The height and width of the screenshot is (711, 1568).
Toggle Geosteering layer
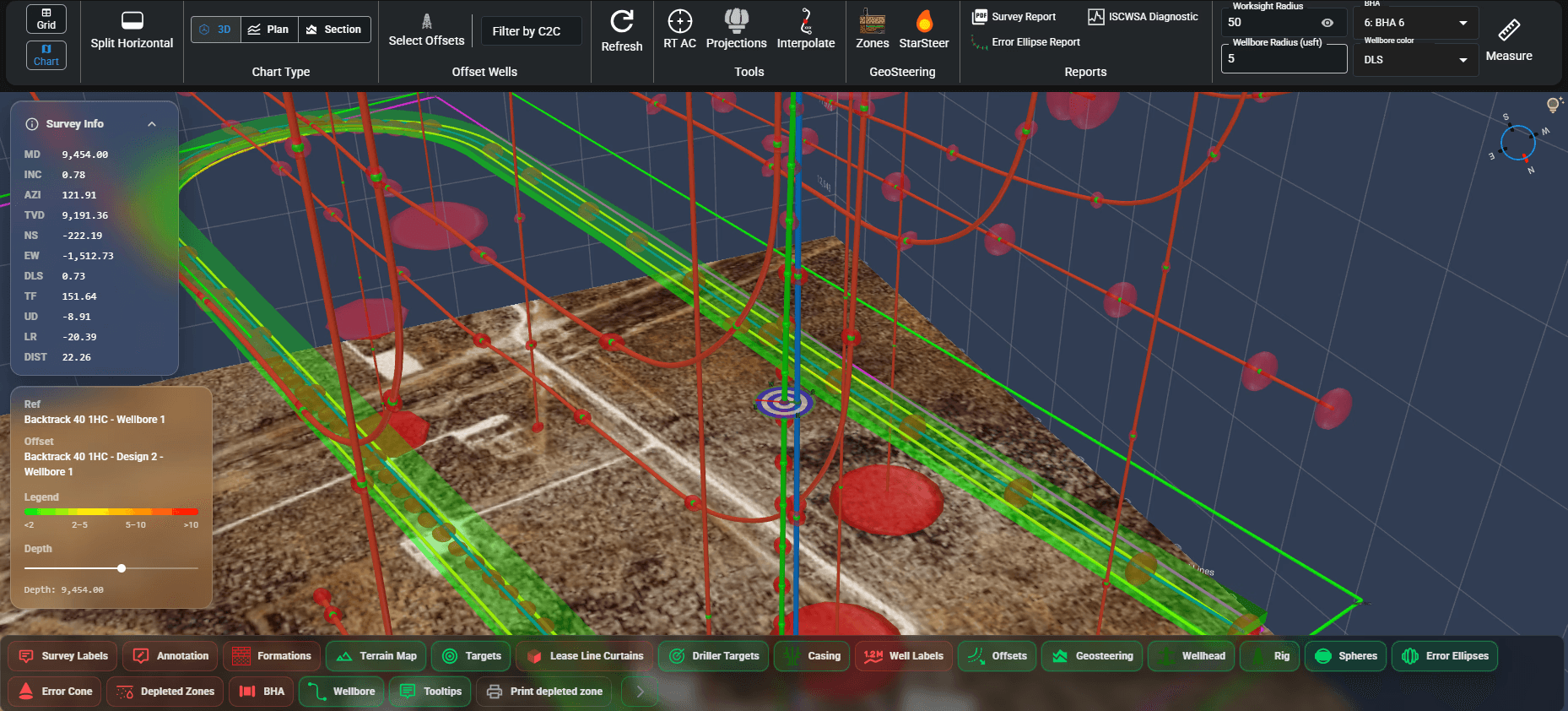(1092, 656)
